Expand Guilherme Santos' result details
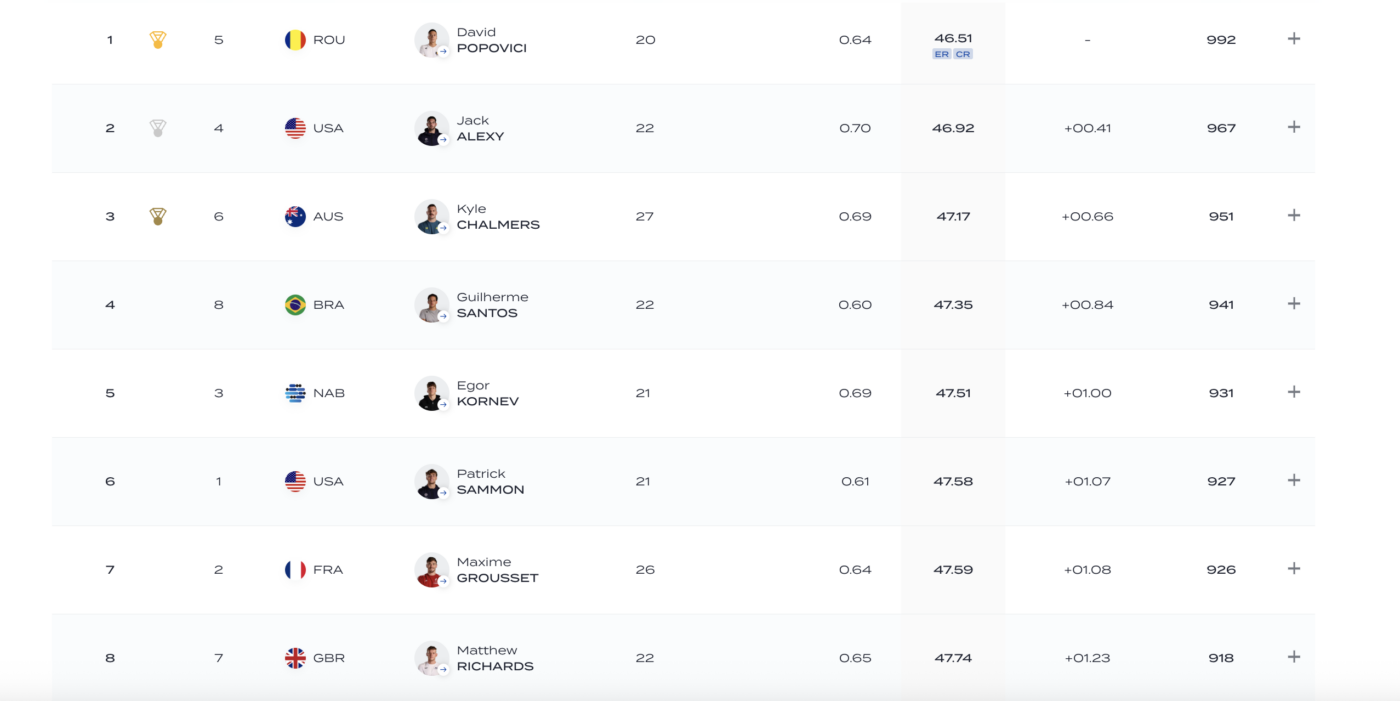1400x701 pixels. click(1293, 304)
